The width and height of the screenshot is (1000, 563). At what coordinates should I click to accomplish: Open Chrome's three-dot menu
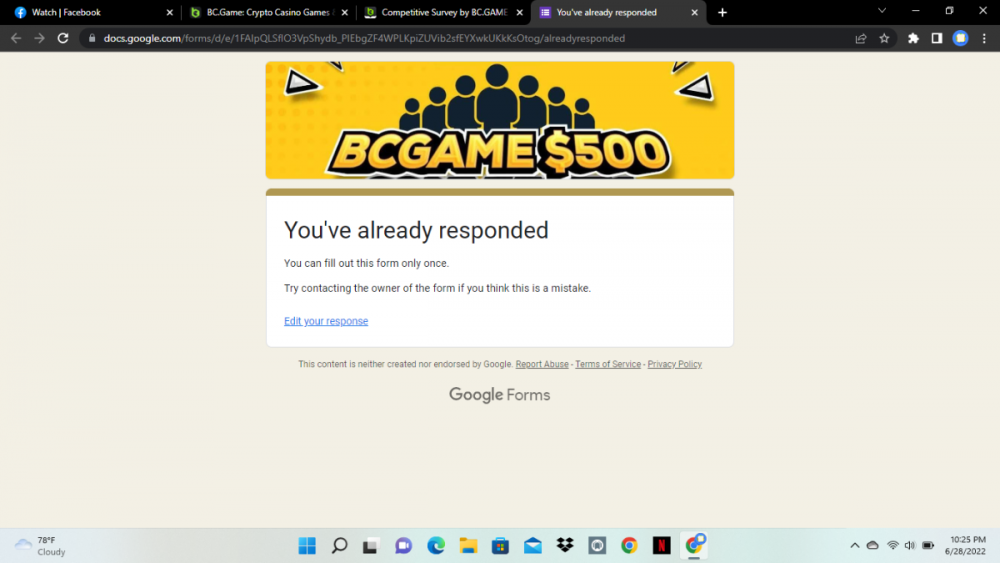pos(984,38)
